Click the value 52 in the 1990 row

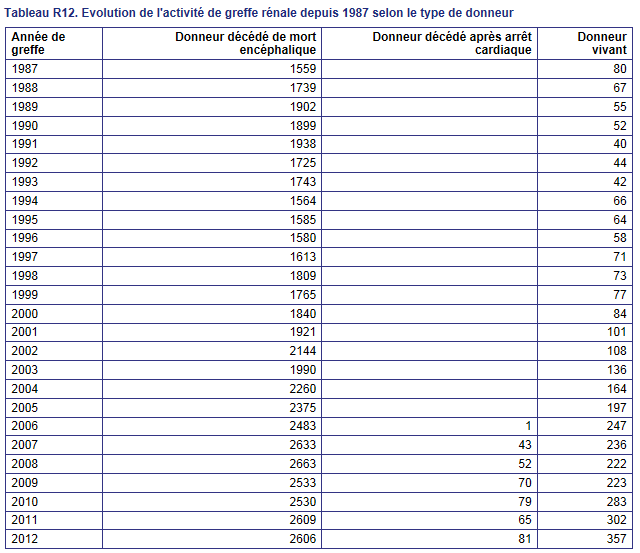(620, 126)
